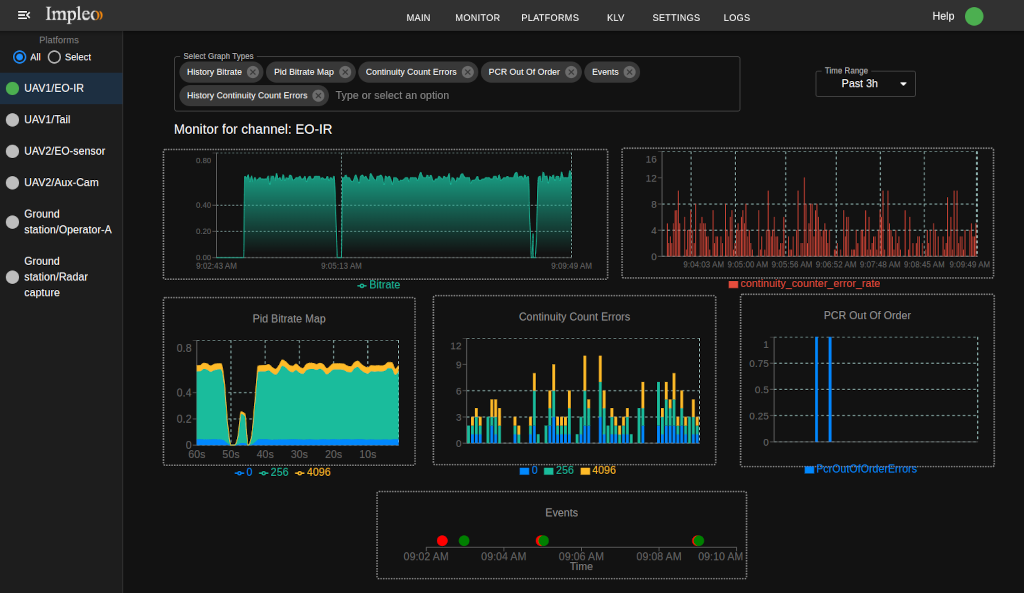Open the SETTINGS tab
This screenshot has width=1024, height=593.
[x=676, y=18]
